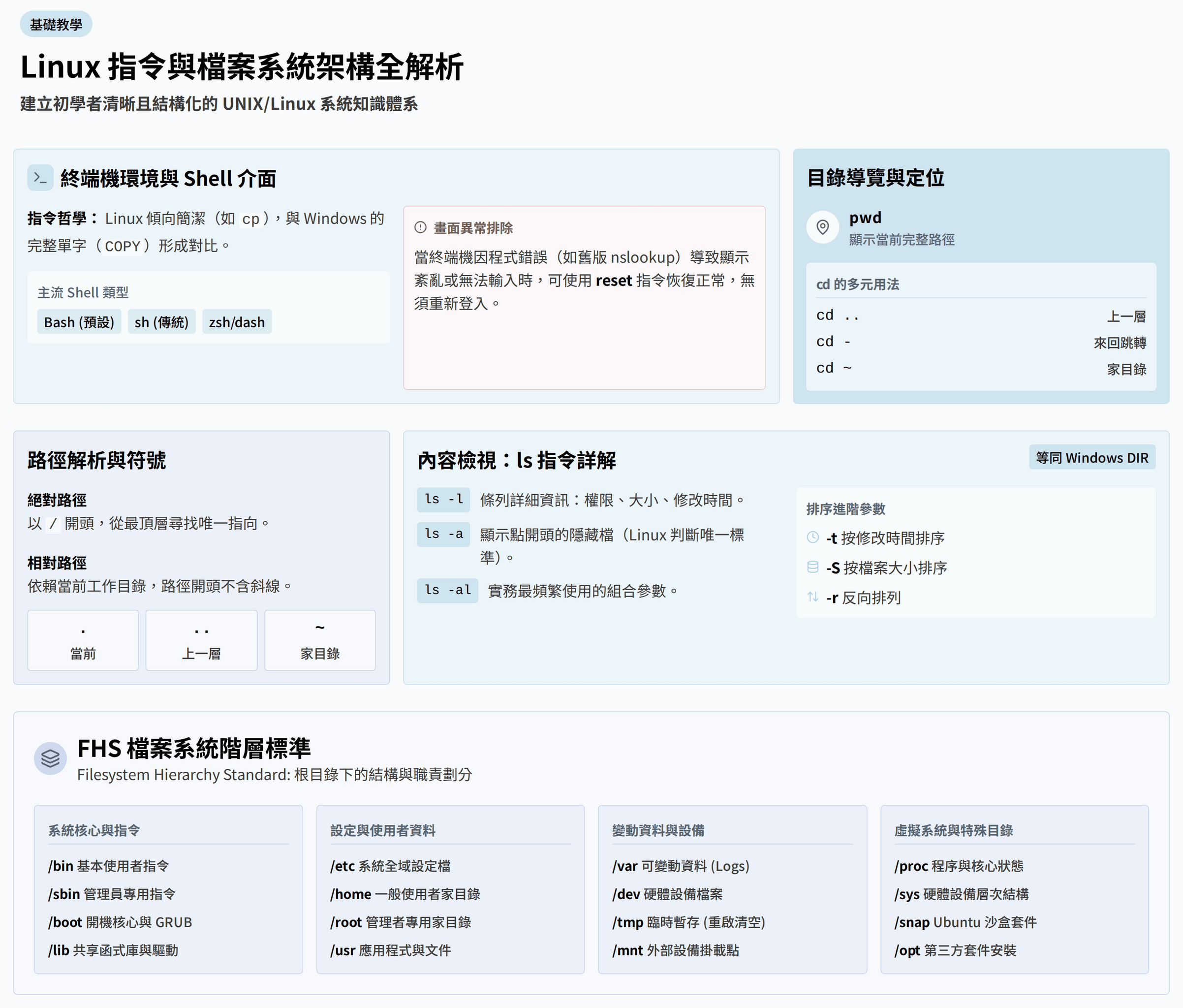Click the up-down arrows icon beside -r 反向排列
The image size is (1183, 1008).
(x=812, y=597)
